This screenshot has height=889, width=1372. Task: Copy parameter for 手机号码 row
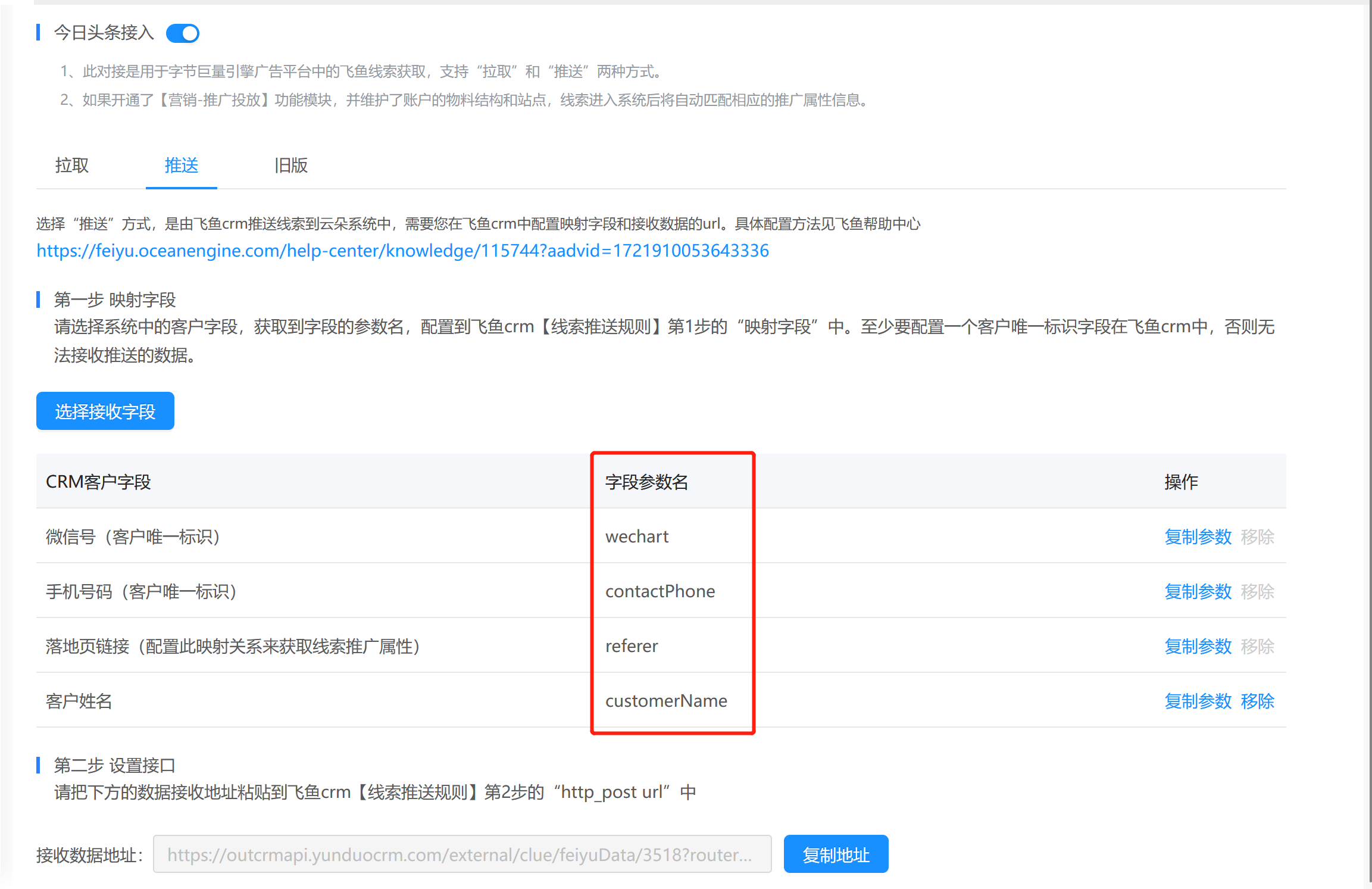[x=1198, y=591]
